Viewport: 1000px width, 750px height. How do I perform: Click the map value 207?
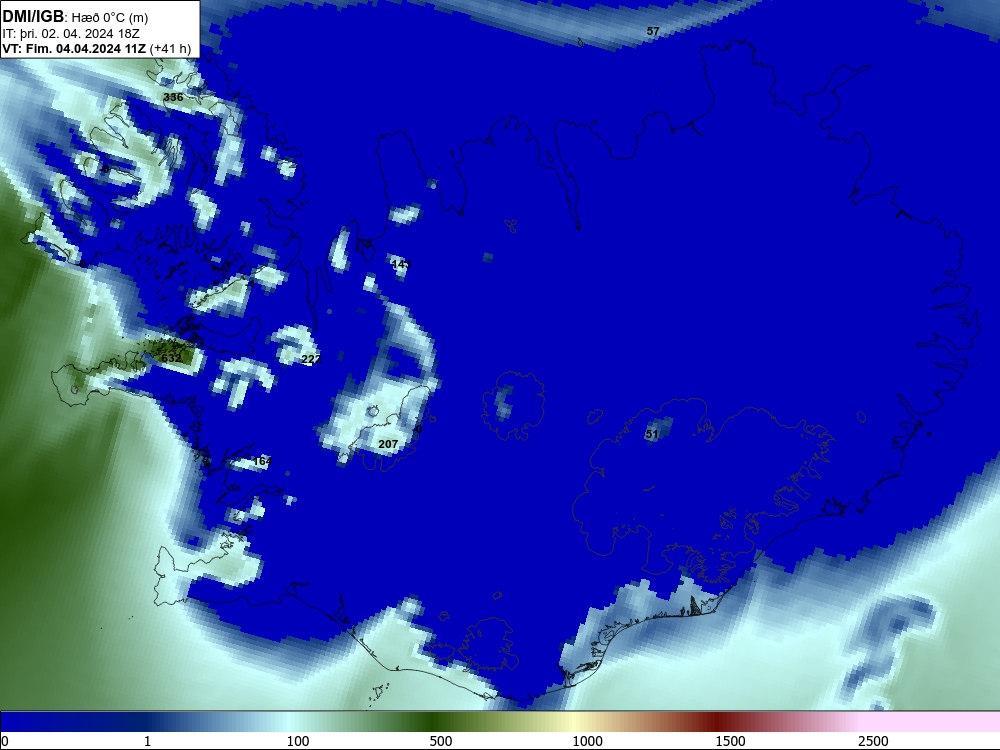[388, 444]
